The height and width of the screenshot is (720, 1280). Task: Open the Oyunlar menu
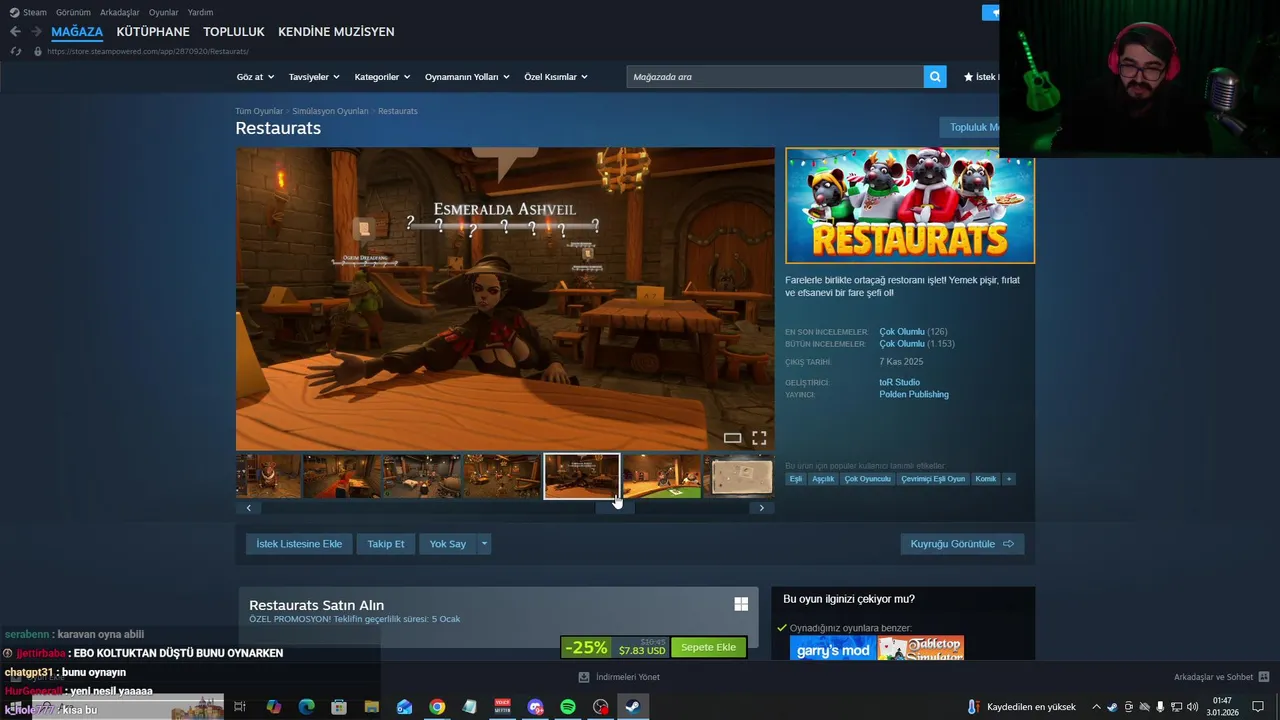[163, 12]
